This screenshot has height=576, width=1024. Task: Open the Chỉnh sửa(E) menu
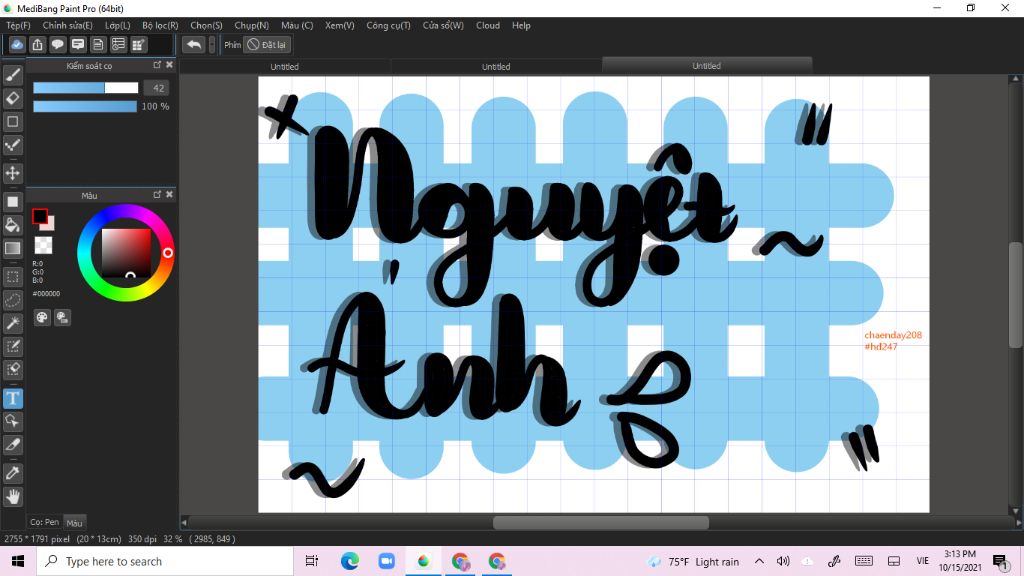pos(67,25)
